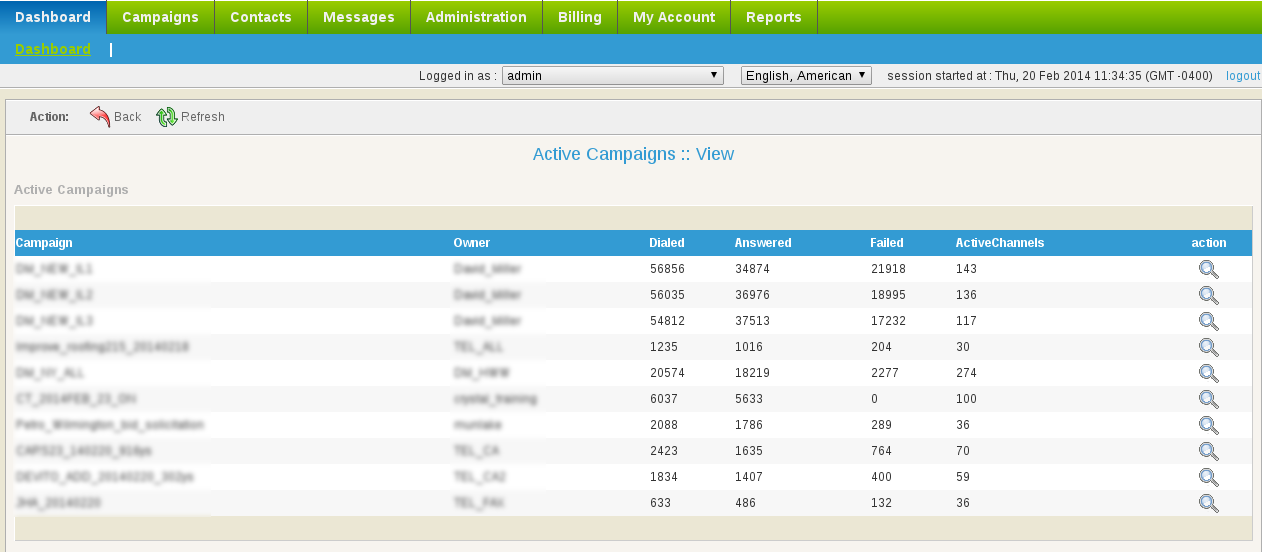Go to the Billing tab
This screenshot has width=1262, height=552.
coord(580,17)
